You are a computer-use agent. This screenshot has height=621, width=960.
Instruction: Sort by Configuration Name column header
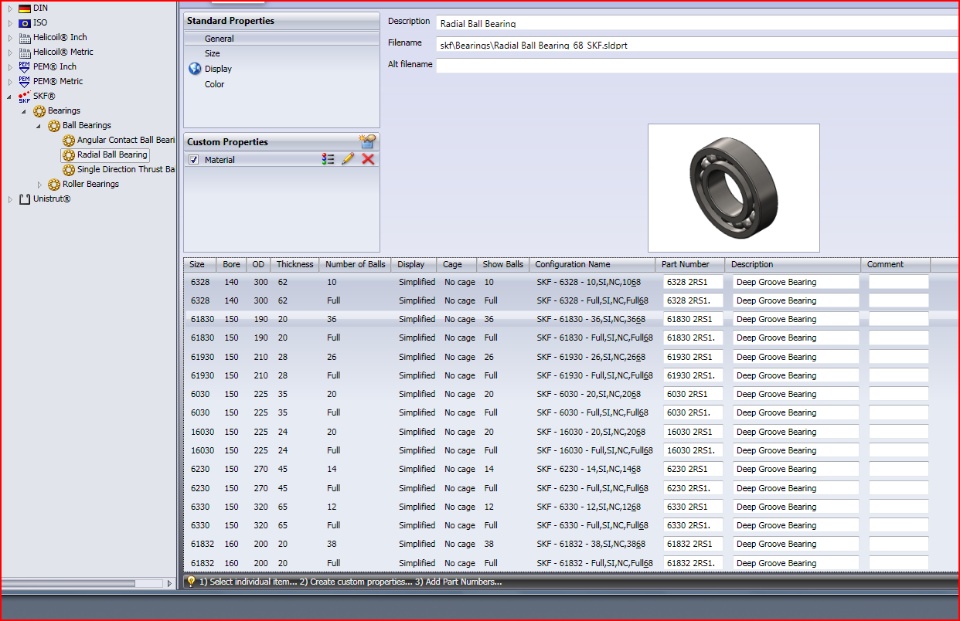593,265
